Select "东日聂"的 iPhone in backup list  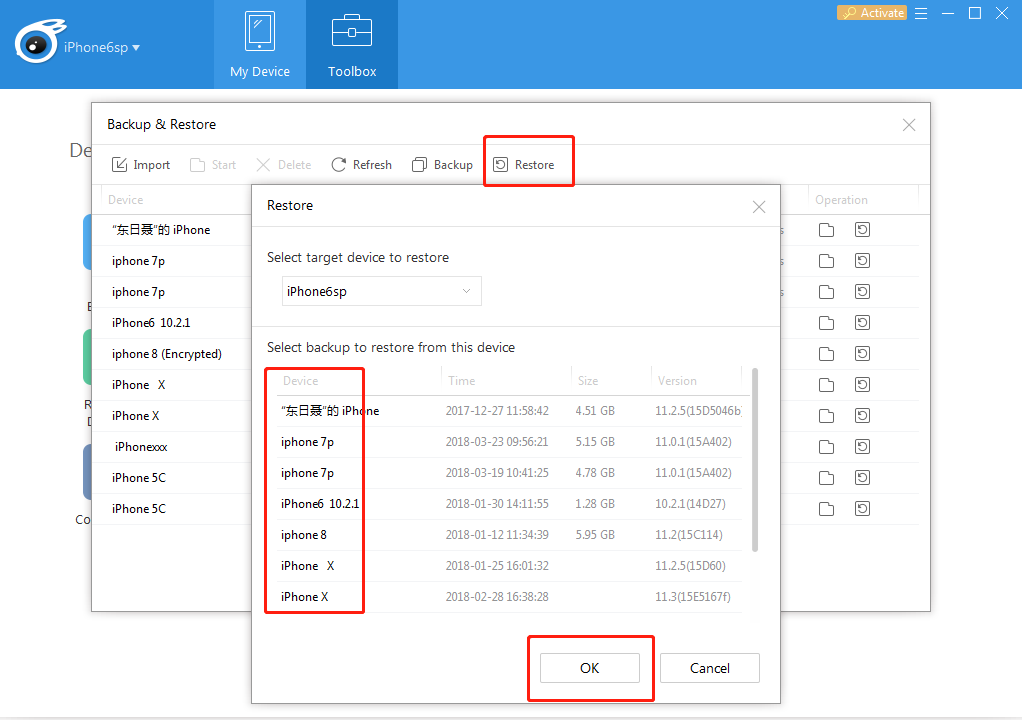161,230
